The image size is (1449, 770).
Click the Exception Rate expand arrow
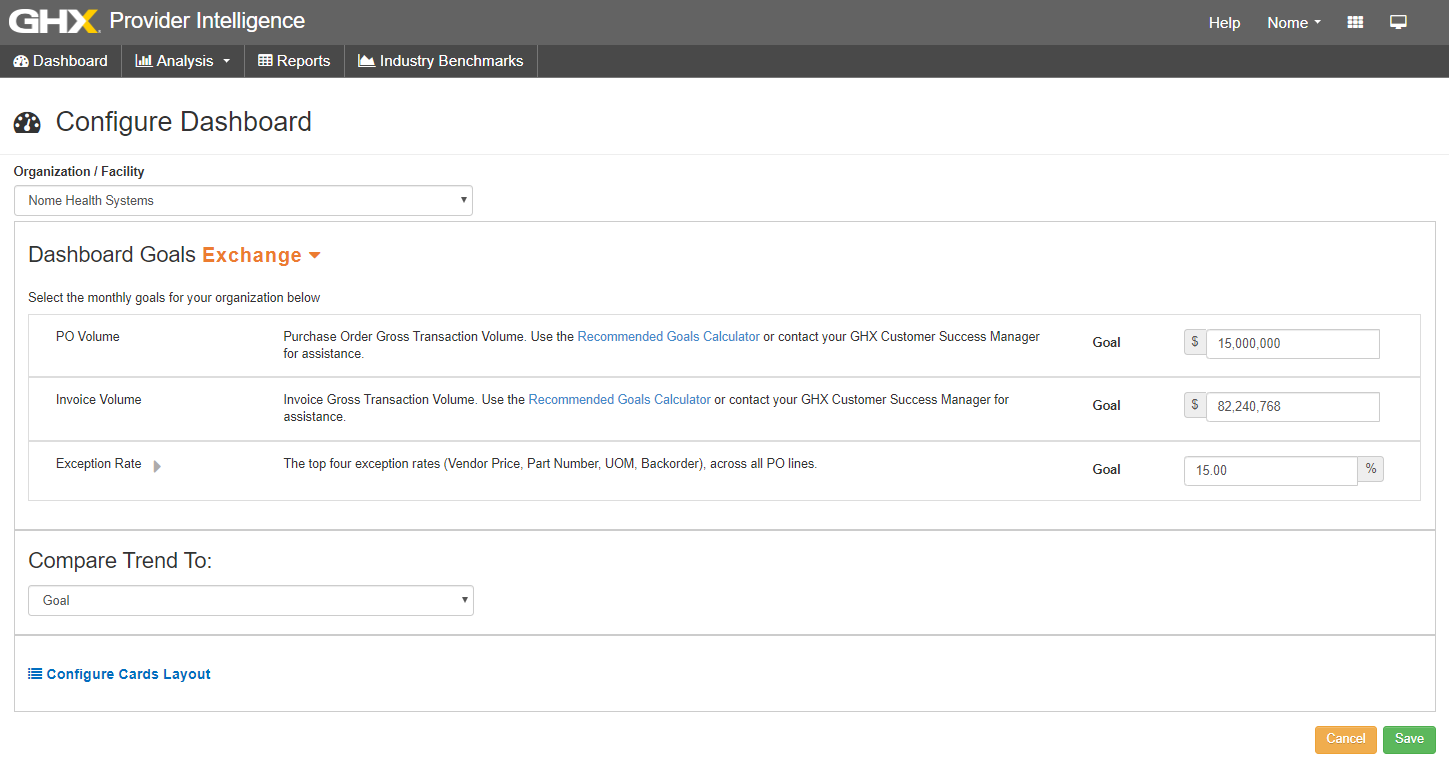pyautogui.click(x=157, y=466)
